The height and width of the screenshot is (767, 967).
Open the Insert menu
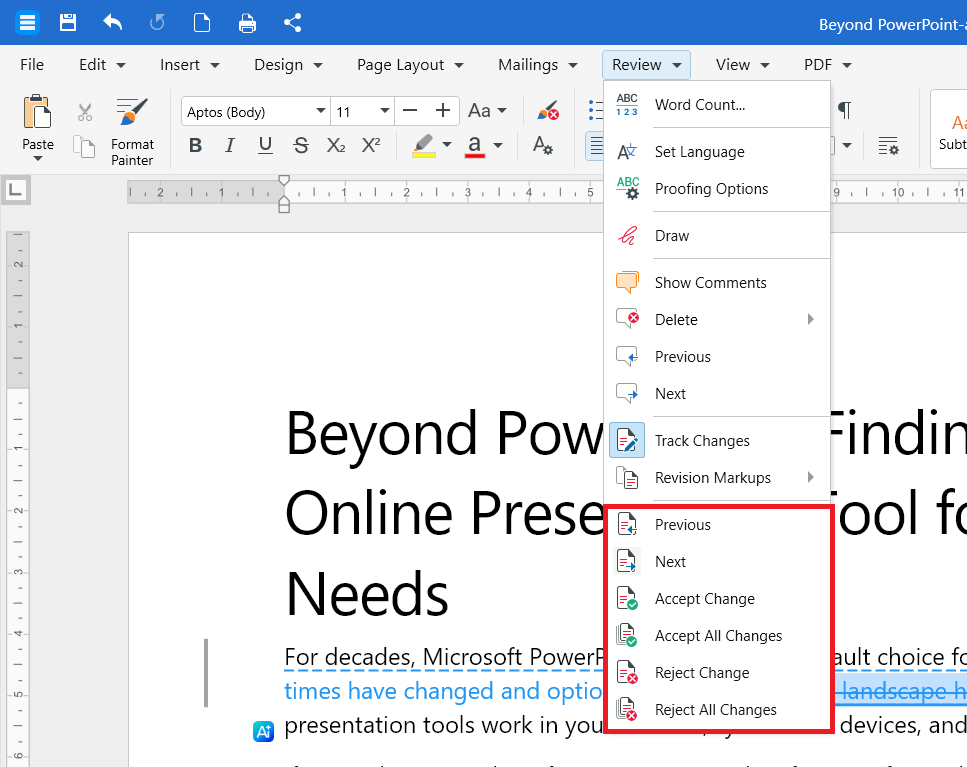189,65
